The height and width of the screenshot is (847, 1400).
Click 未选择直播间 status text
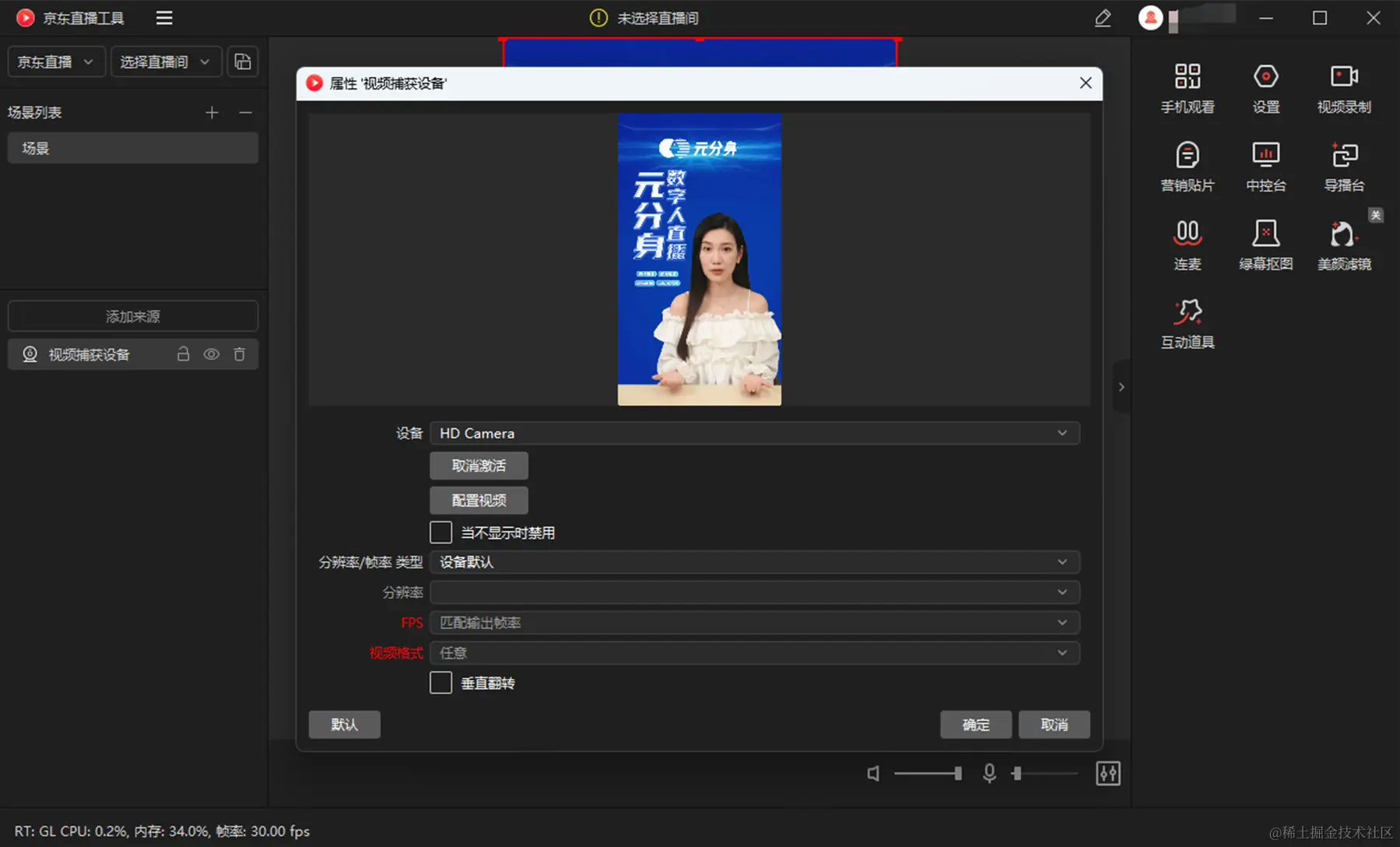tap(658, 17)
